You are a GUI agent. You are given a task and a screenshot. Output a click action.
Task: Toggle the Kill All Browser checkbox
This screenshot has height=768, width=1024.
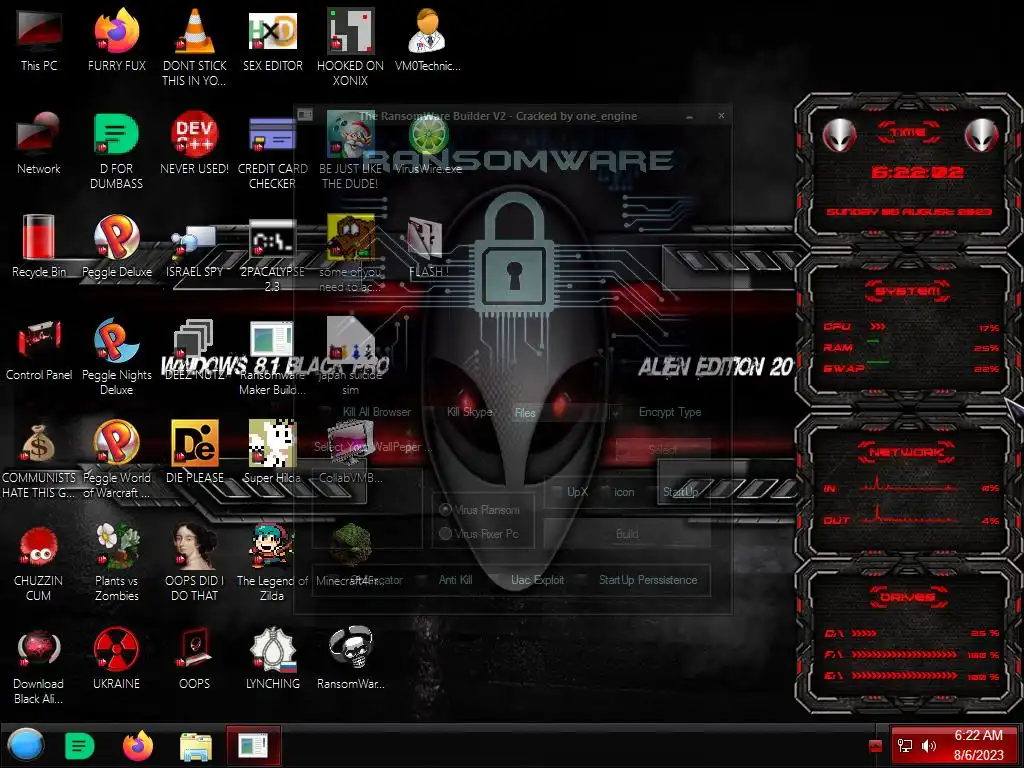tap(327, 412)
